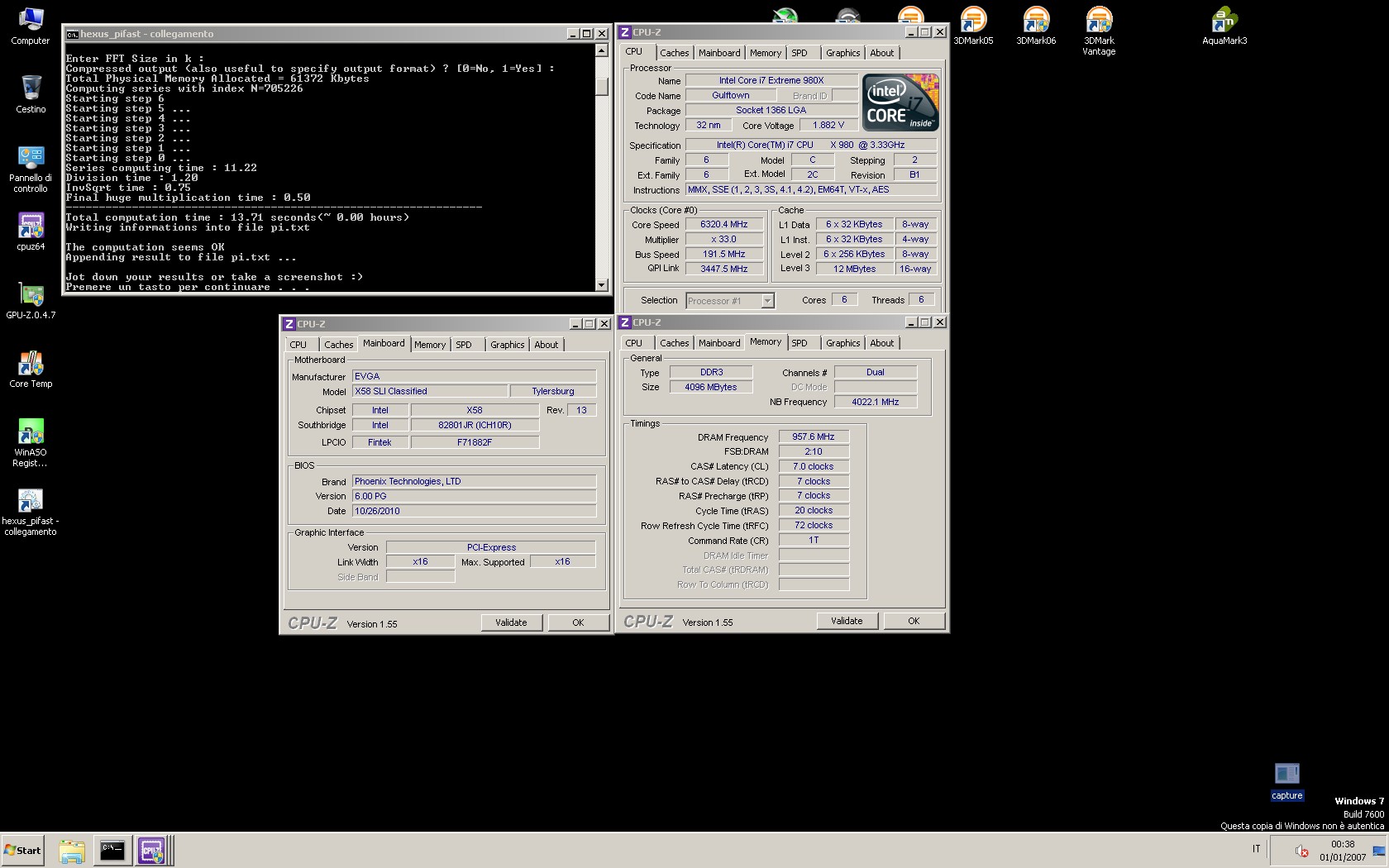Click the Multiplier value 'x 33.0'
Image resolution: width=1389 pixels, height=868 pixels.
pos(723,239)
